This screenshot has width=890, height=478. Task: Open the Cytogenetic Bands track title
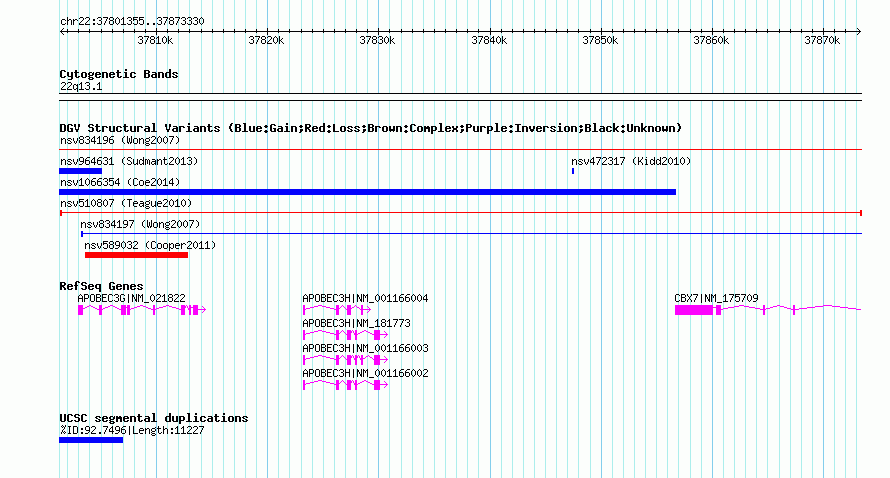pos(119,74)
